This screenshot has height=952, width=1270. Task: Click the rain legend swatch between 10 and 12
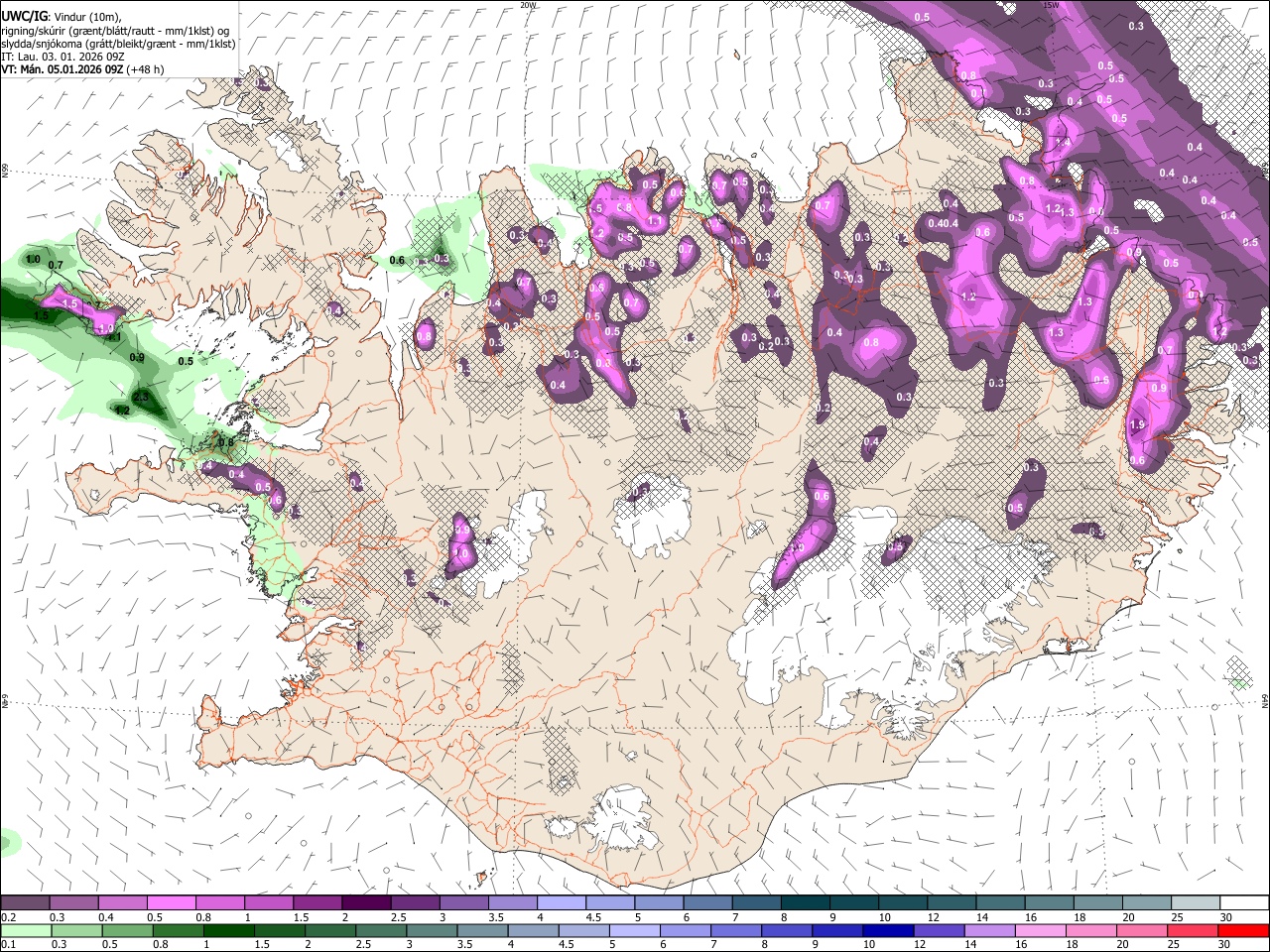point(890,930)
